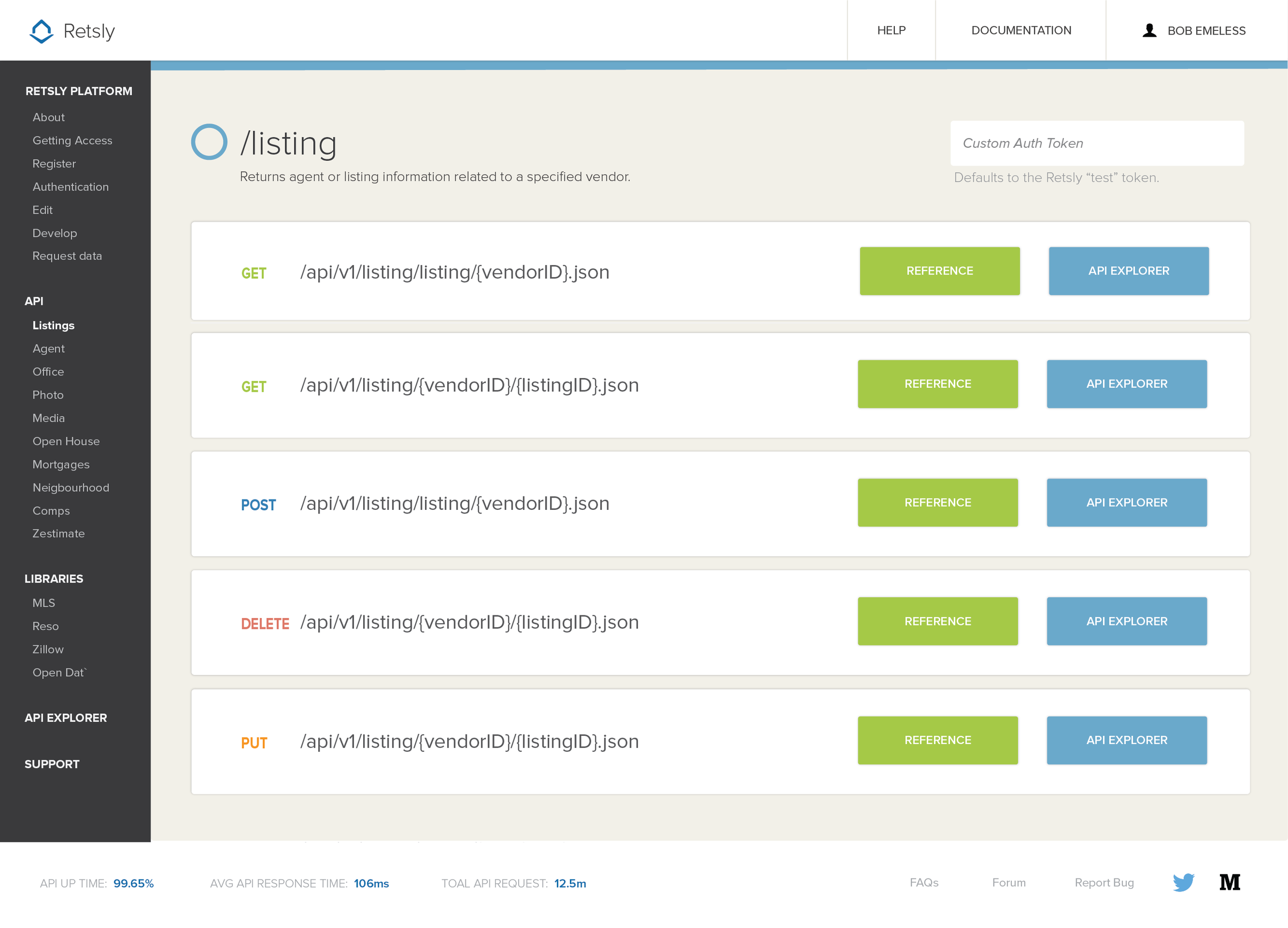1288x928 pixels.
Task: Click Reference for the GET listing vendorID endpoint
Action: coord(939,271)
